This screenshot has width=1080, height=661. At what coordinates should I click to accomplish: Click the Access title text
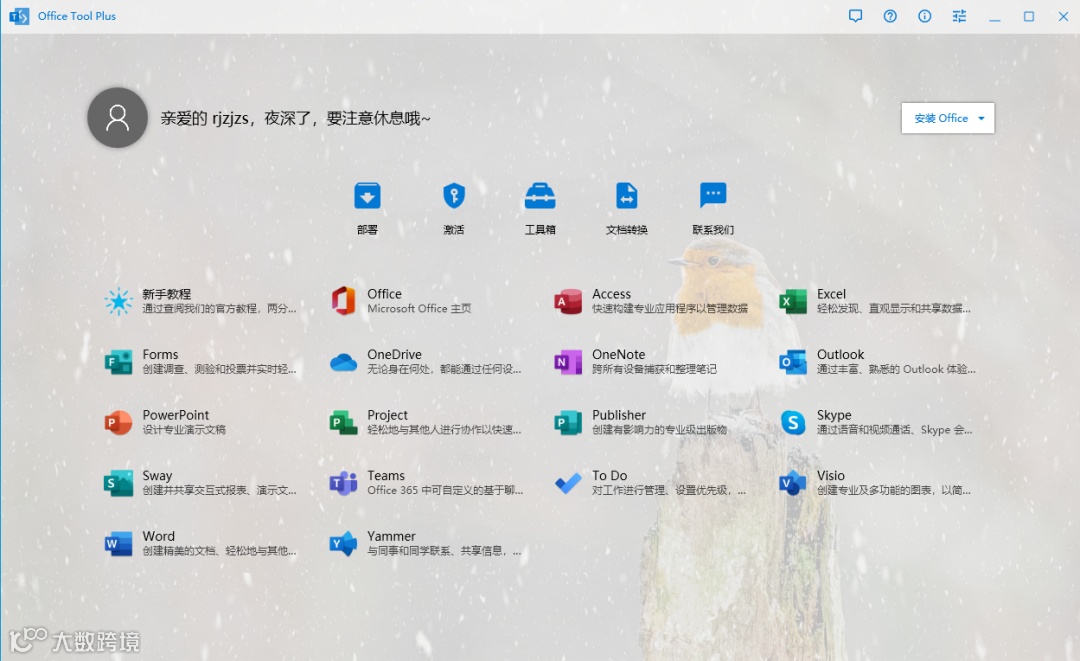click(x=612, y=294)
